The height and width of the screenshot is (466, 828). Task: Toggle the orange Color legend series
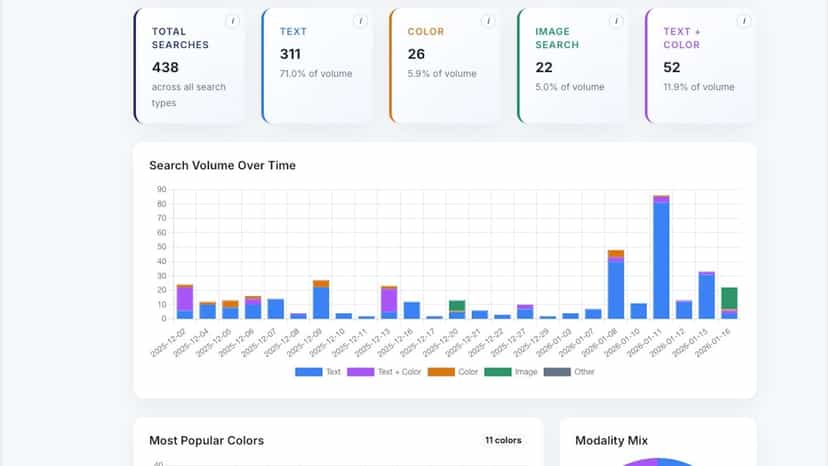(453, 372)
